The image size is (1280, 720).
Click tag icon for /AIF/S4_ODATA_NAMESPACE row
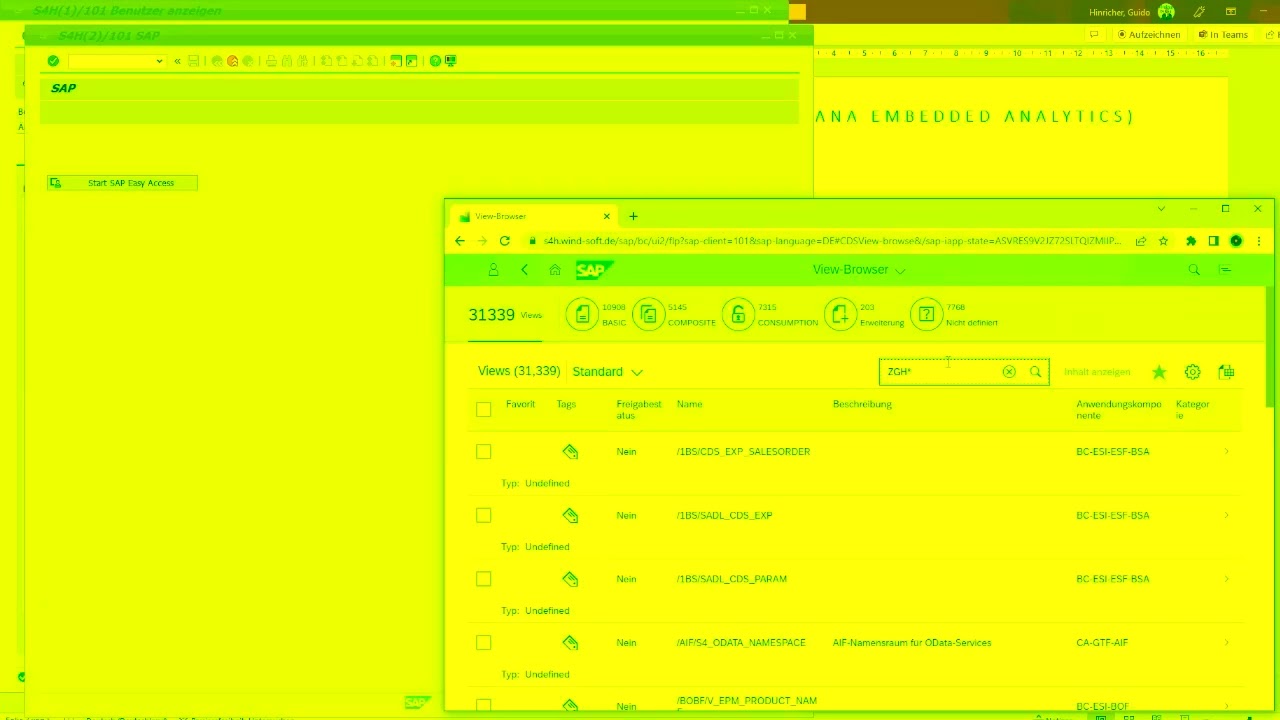pos(570,643)
